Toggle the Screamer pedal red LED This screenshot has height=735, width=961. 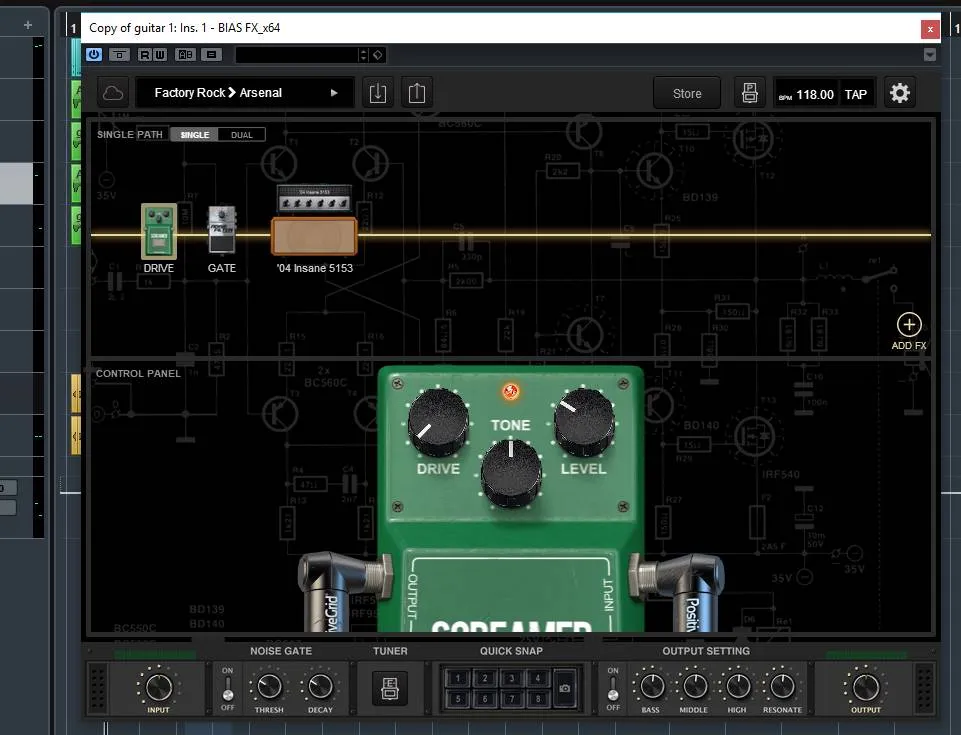point(510,391)
